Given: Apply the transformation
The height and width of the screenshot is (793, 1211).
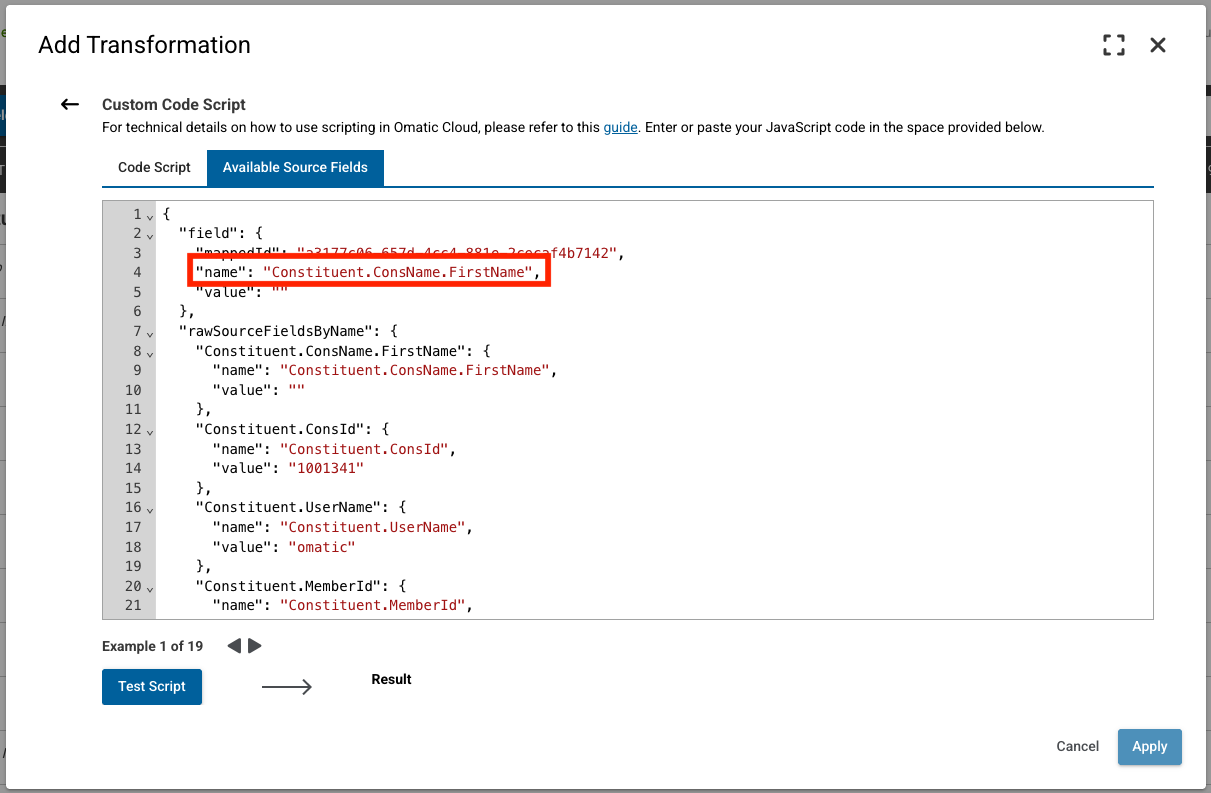Looking at the screenshot, I should point(1150,747).
